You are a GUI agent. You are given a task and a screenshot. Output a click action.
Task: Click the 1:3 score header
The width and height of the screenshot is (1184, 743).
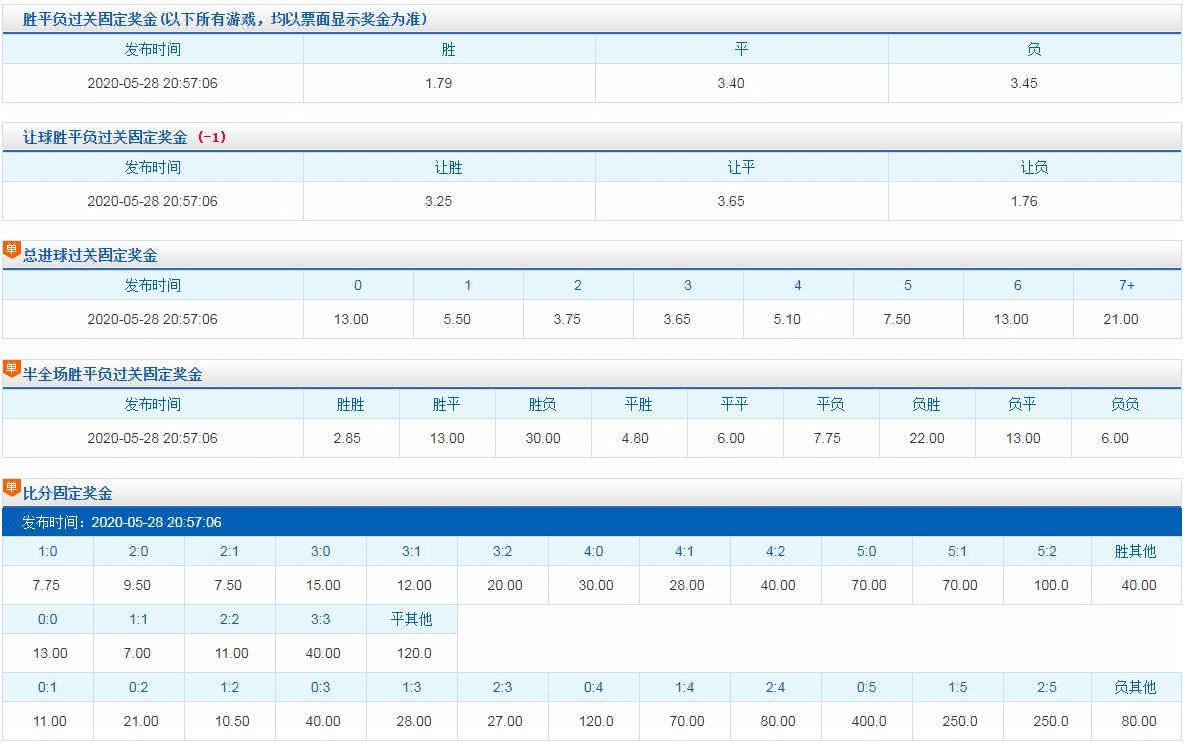(412, 687)
